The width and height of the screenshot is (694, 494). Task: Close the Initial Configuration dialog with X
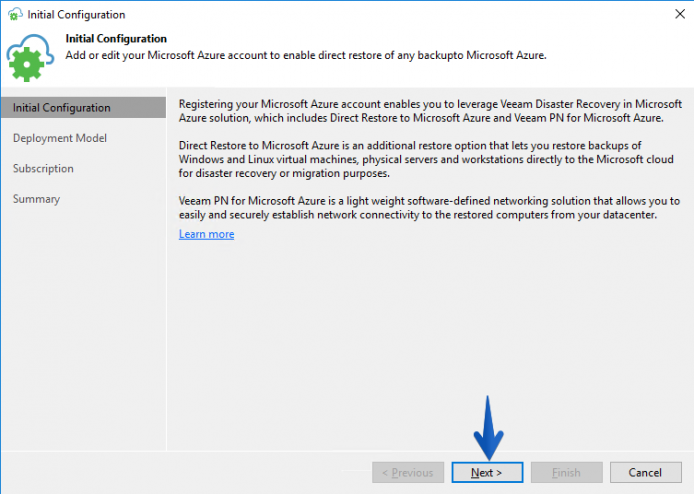(x=680, y=14)
